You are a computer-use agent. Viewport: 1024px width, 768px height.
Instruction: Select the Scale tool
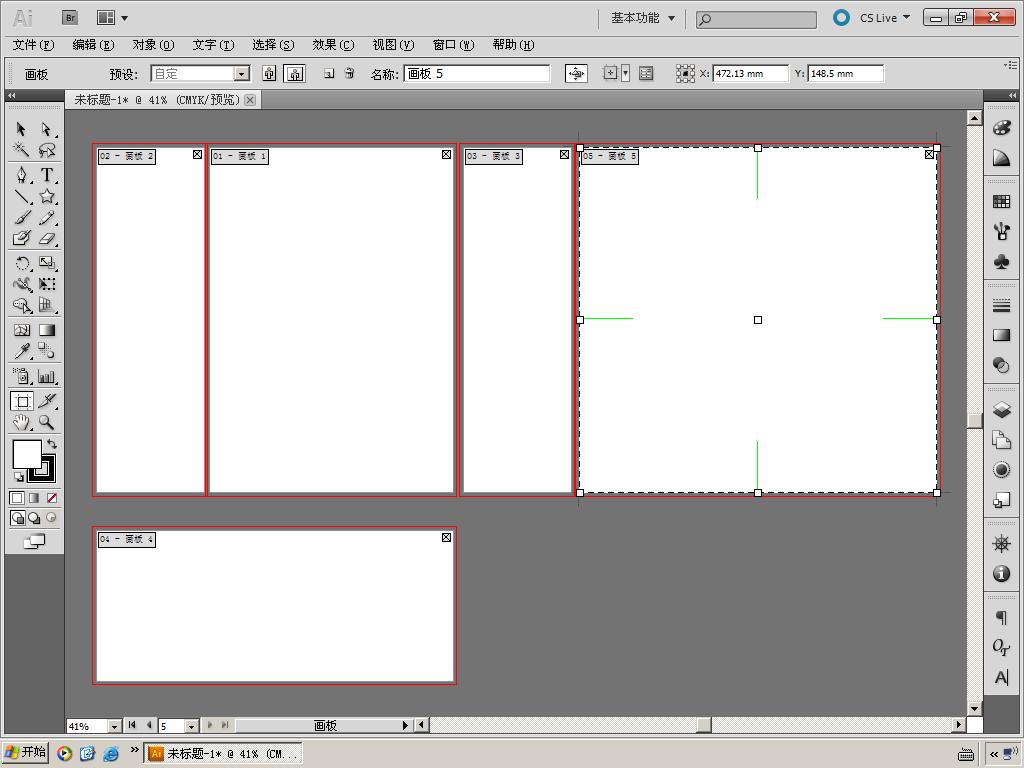[x=46, y=263]
